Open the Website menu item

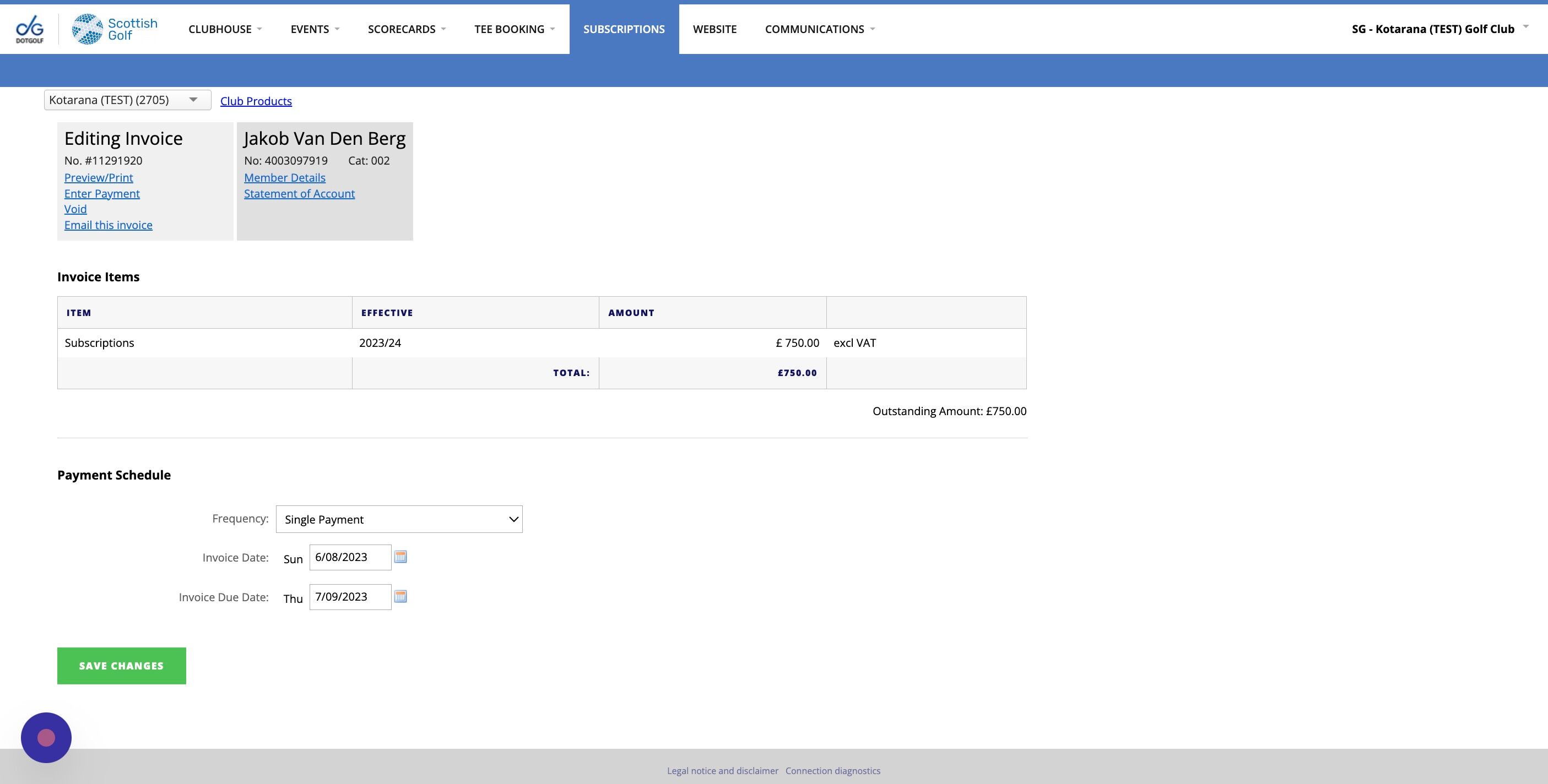click(x=715, y=29)
